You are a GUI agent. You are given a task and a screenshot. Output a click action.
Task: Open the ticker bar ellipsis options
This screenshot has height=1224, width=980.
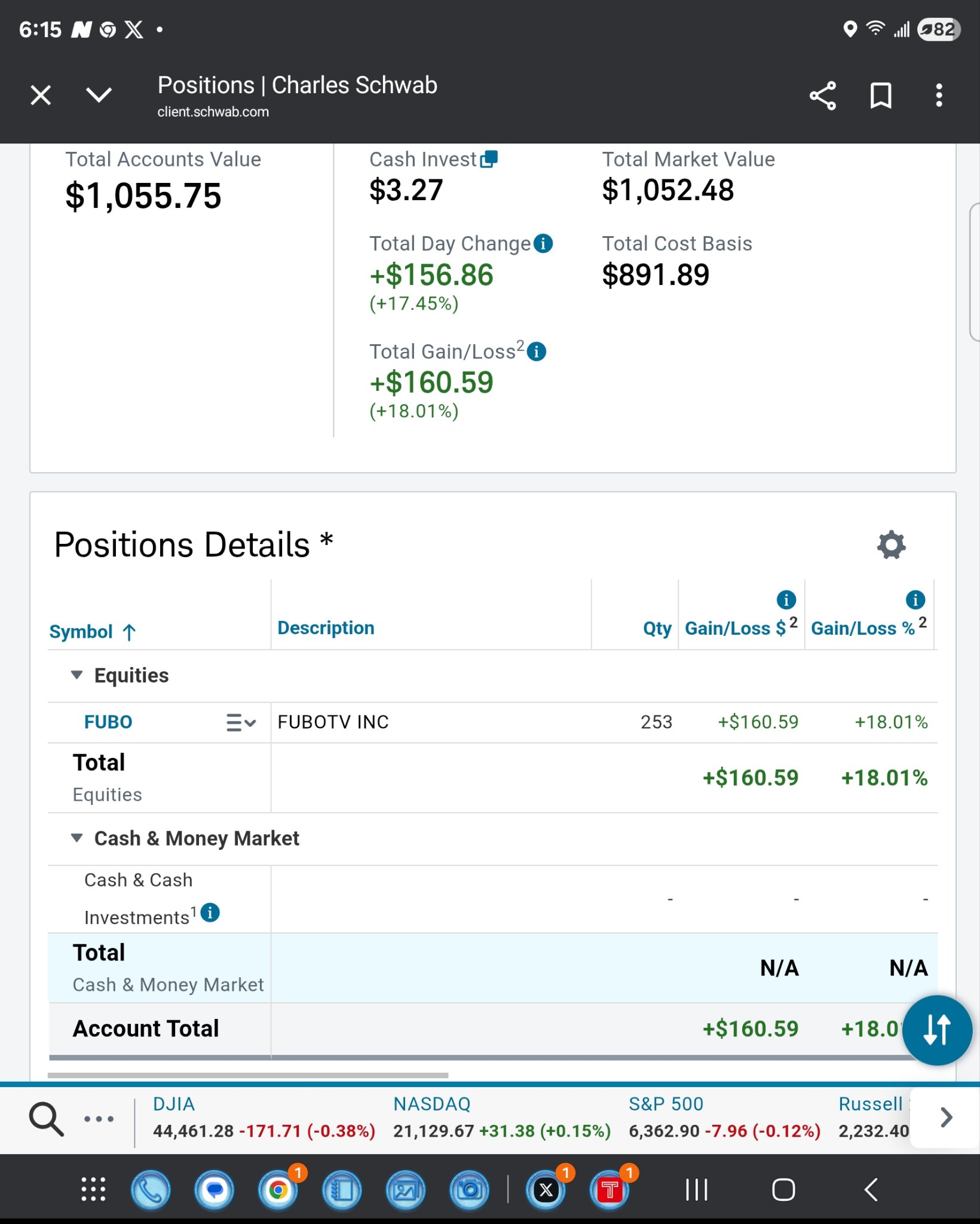[x=99, y=1119]
